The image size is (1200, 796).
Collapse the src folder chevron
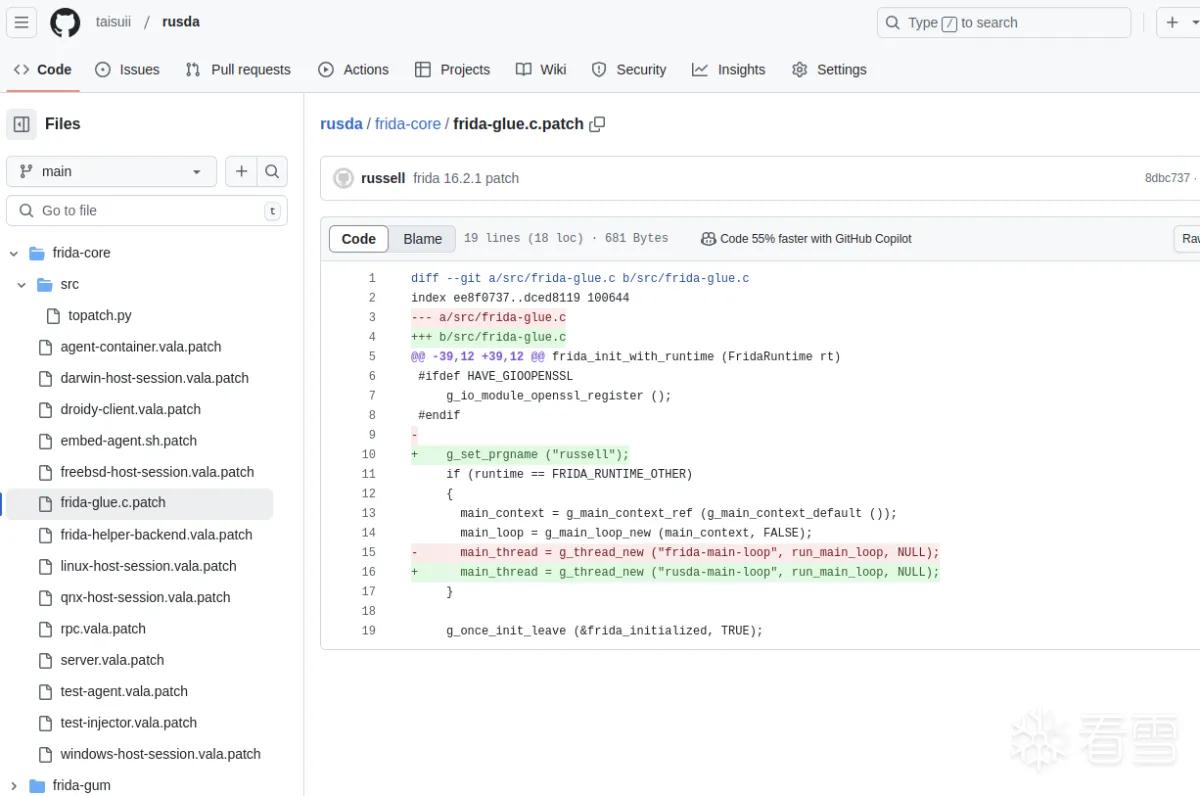click(x=22, y=285)
